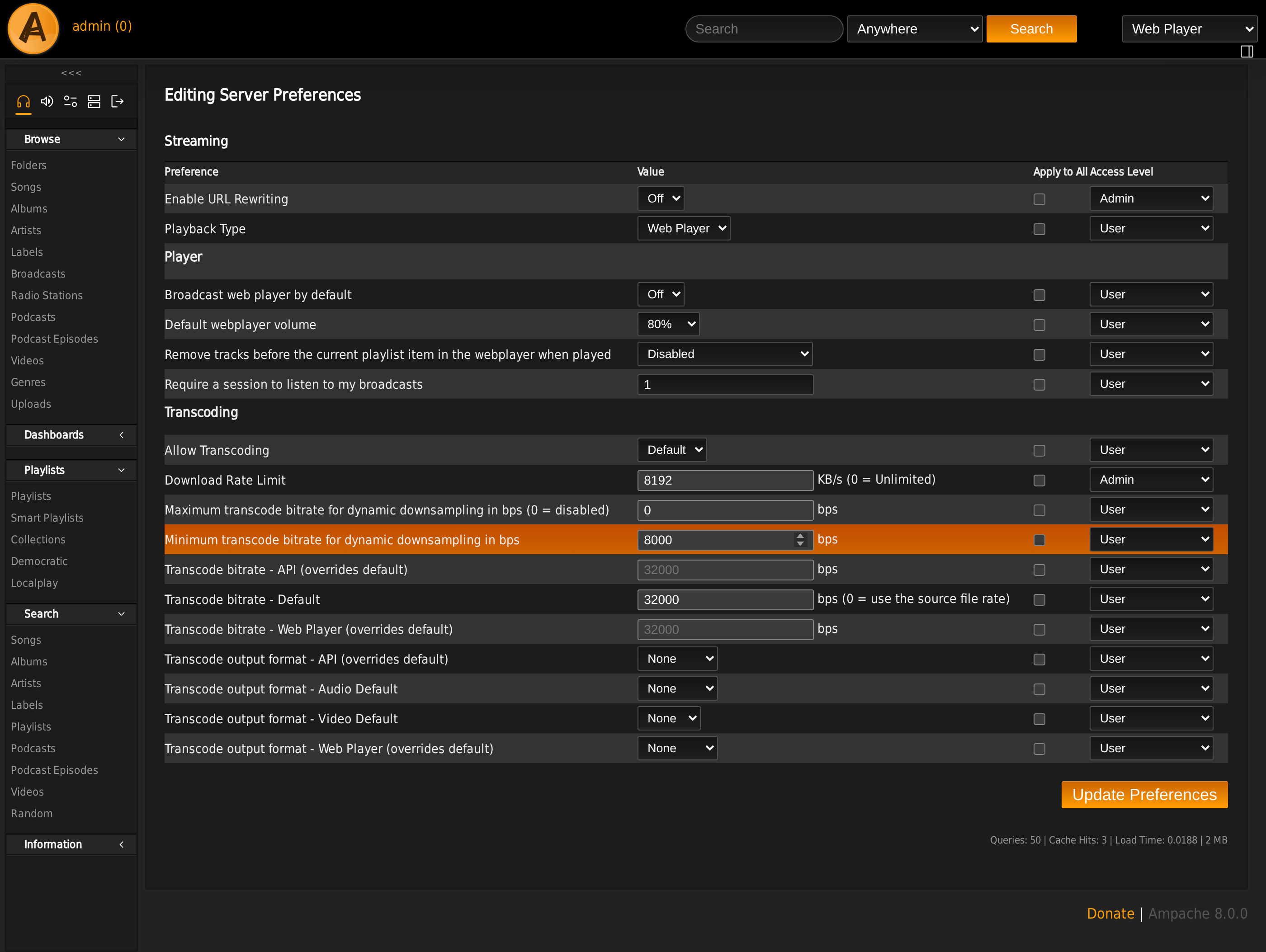Click the Update Preferences button
The image size is (1266, 952).
(1145, 795)
